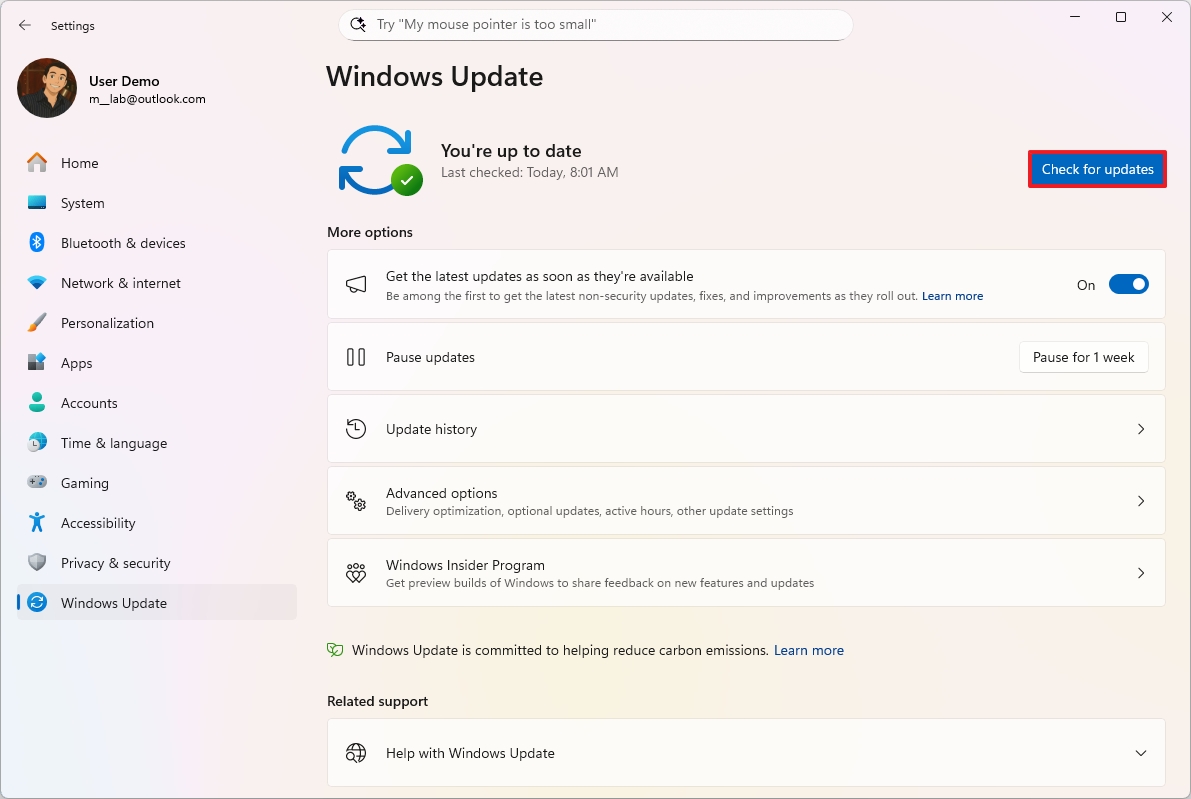The width and height of the screenshot is (1191, 799).
Task: Click the Settings search bar
Action: pos(595,23)
